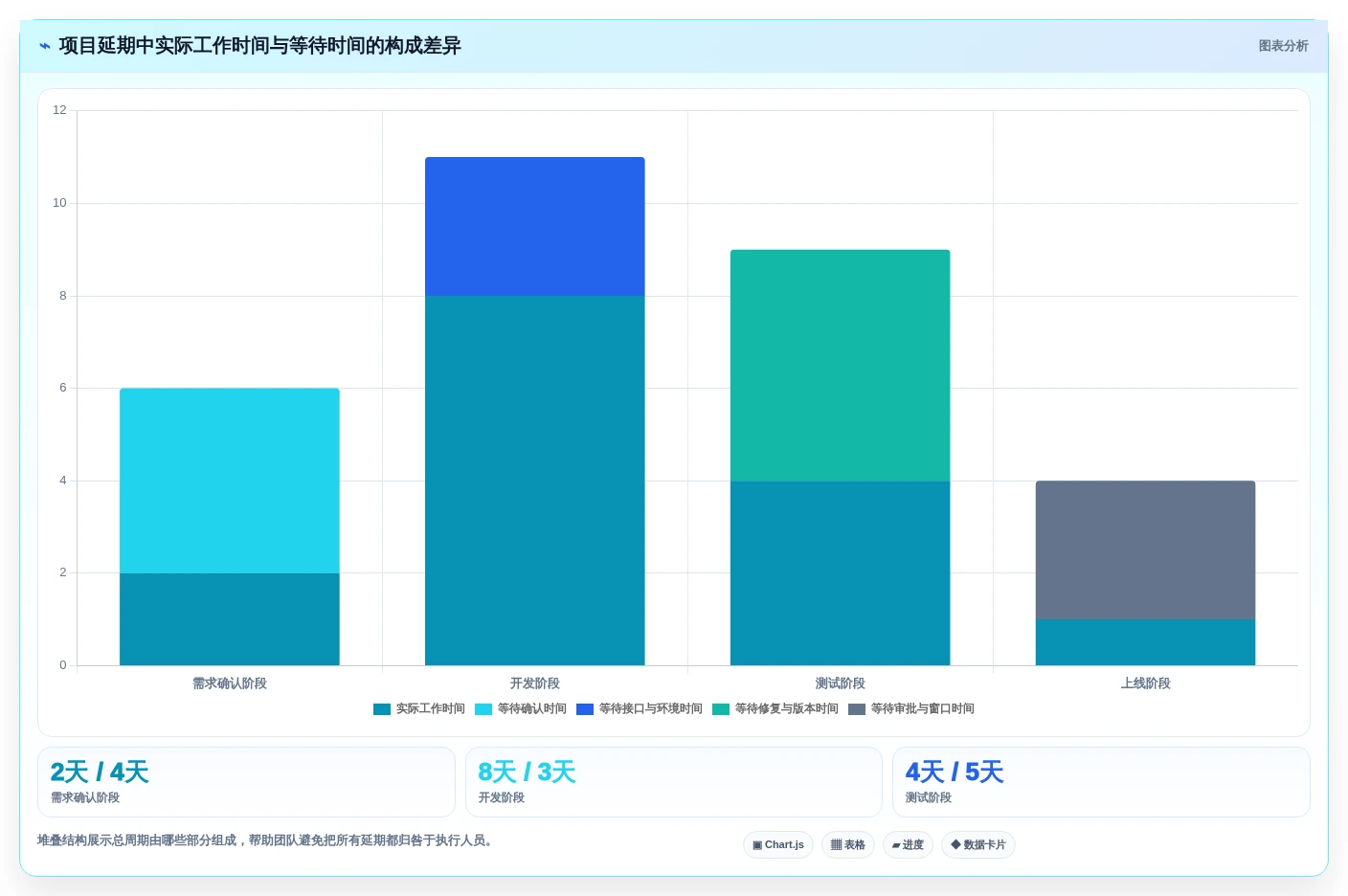Select the blue 等待接口与环境时间 bar in 开发阶段
The image size is (1348, 896).
[x=535, y=226]
